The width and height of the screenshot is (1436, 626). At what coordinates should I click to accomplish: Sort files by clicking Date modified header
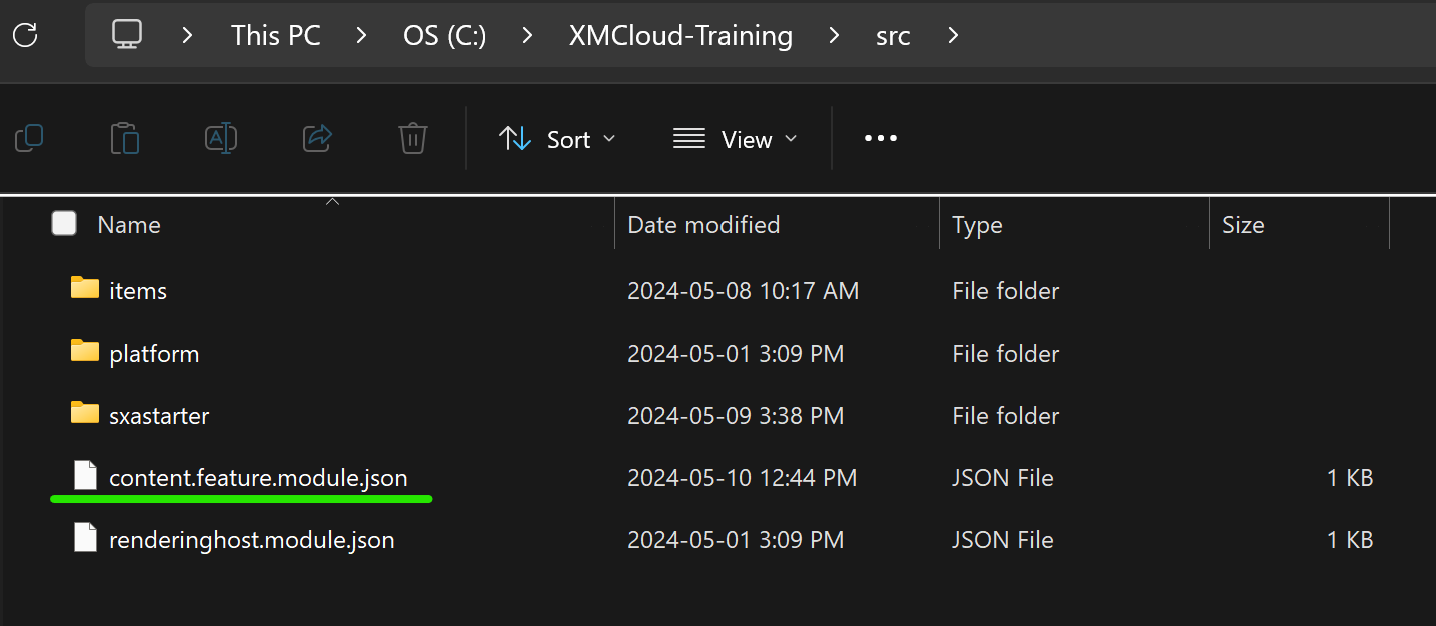pyautogui.click(x=703, y=223)
